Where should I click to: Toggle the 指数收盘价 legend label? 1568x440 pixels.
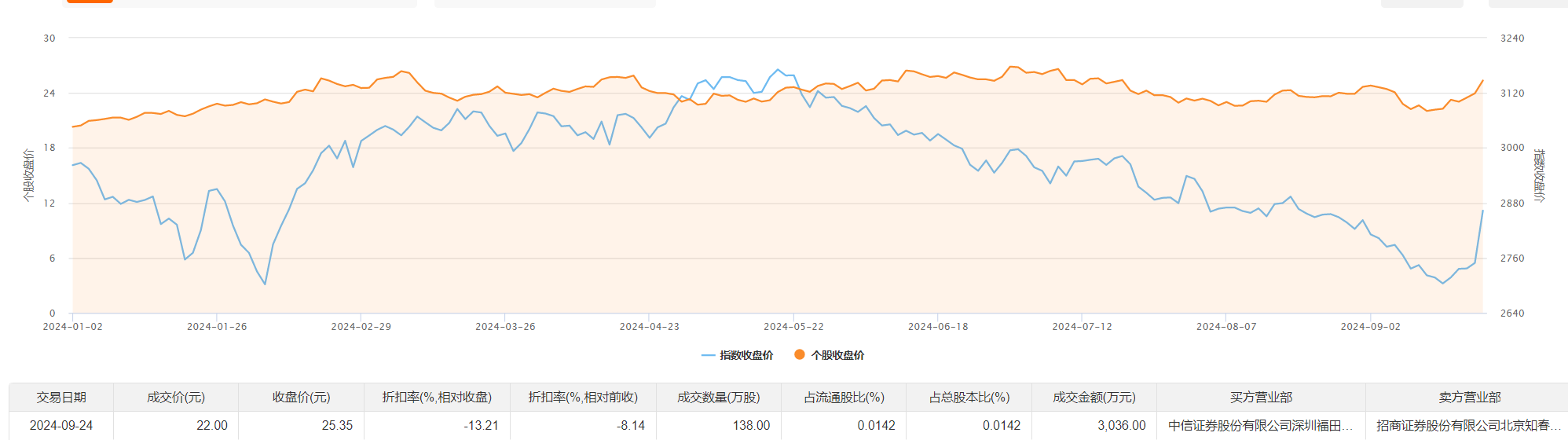tap(746, 355)
